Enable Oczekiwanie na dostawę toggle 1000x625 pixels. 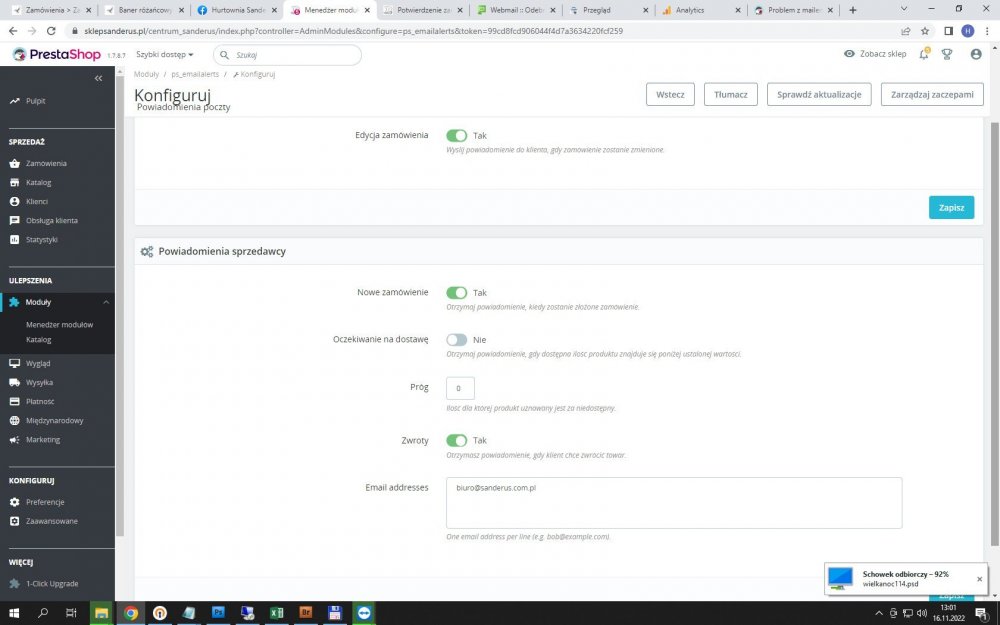[x=457, y=340]
